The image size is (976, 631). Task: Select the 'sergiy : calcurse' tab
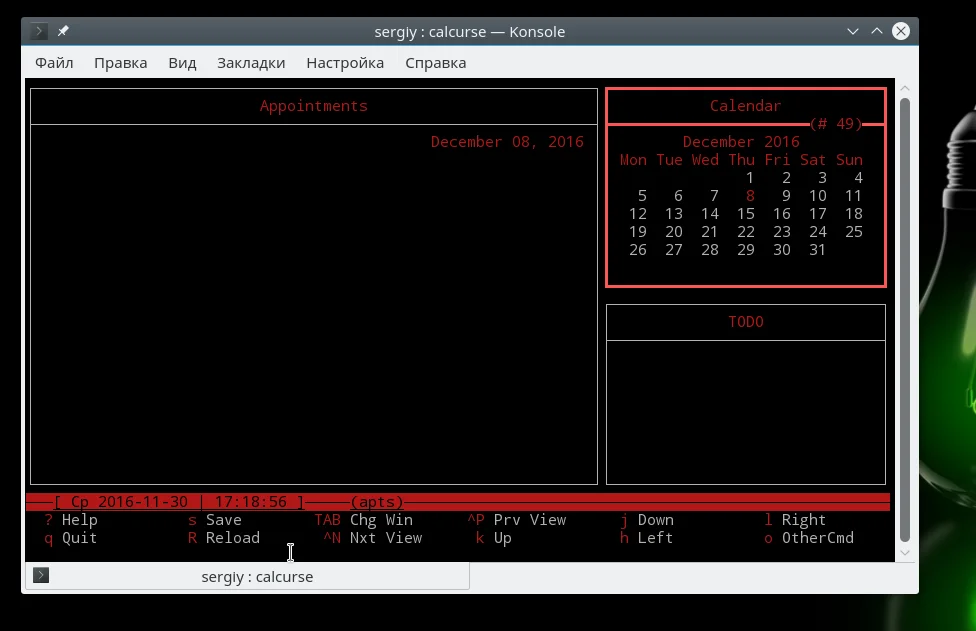(257, 576)
